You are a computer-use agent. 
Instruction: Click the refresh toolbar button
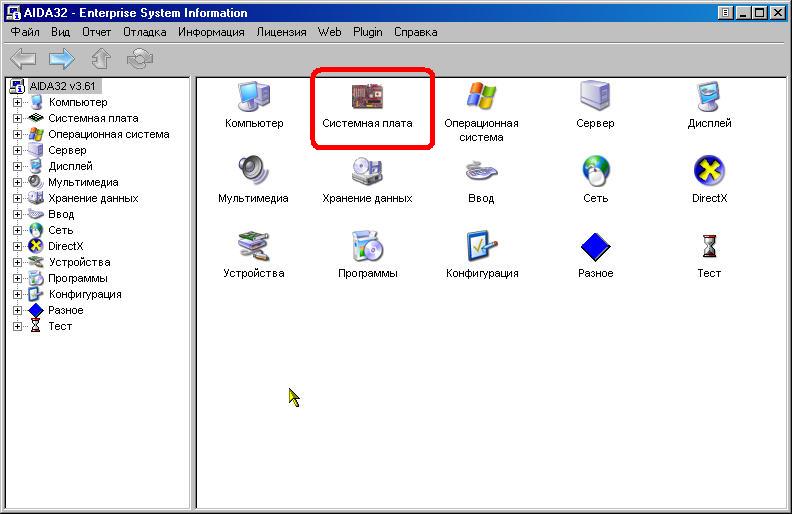[139, 60]
